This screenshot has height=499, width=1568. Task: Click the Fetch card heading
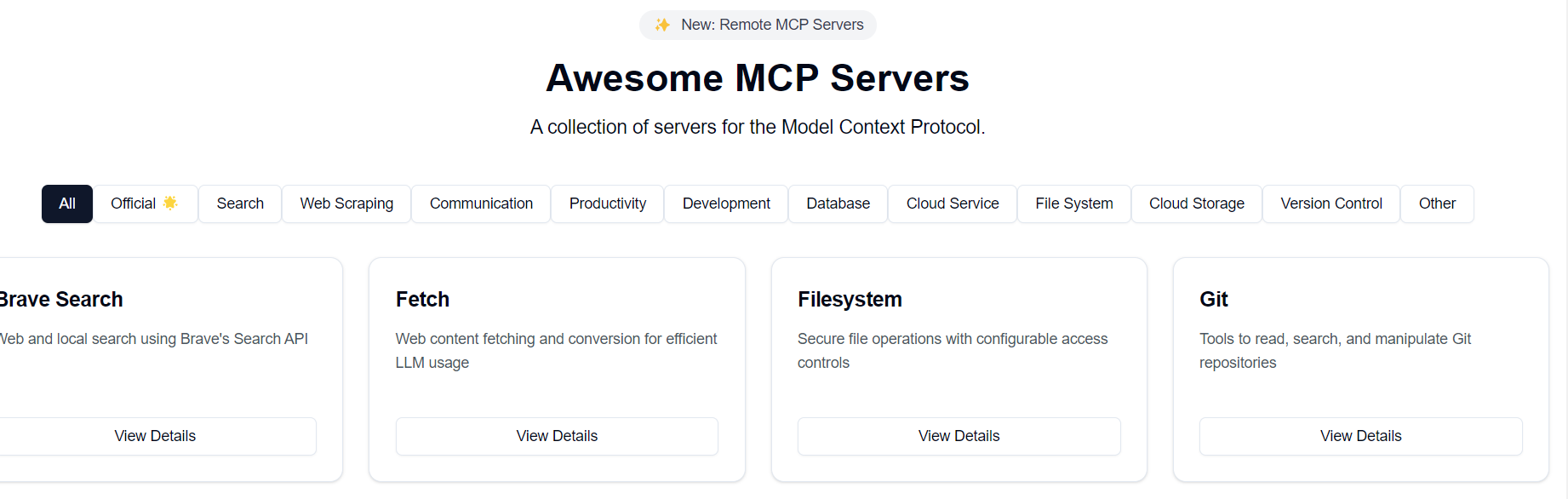coord(422,300)
